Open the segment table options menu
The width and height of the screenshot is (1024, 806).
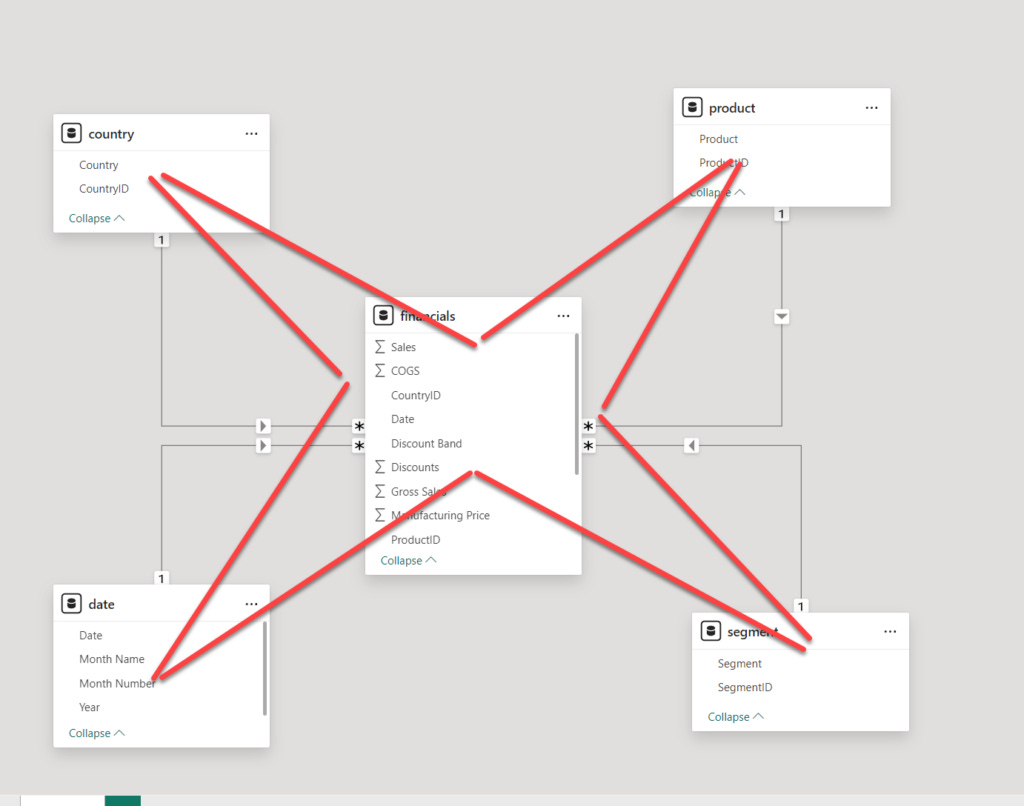tap(890, 632)
